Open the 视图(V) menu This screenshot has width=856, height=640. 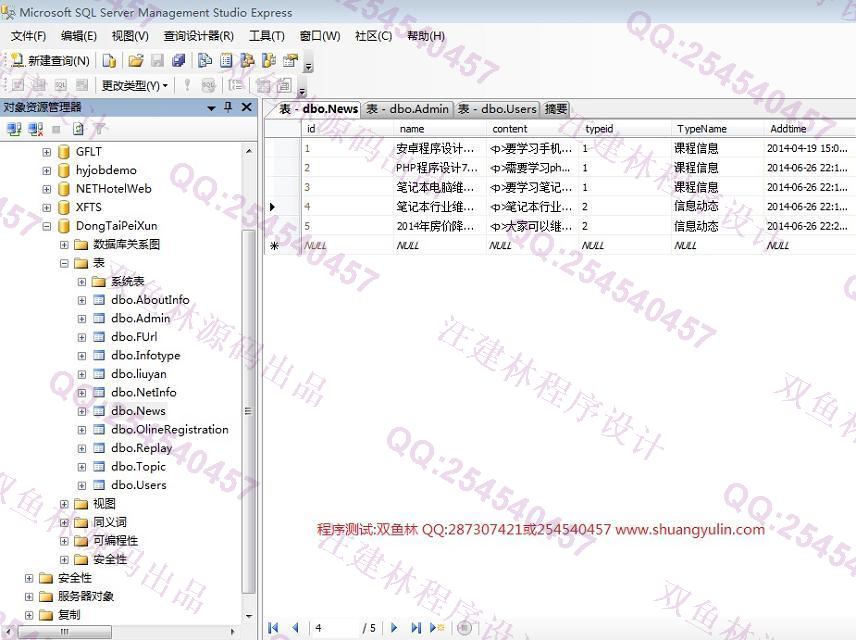(130, 36)
